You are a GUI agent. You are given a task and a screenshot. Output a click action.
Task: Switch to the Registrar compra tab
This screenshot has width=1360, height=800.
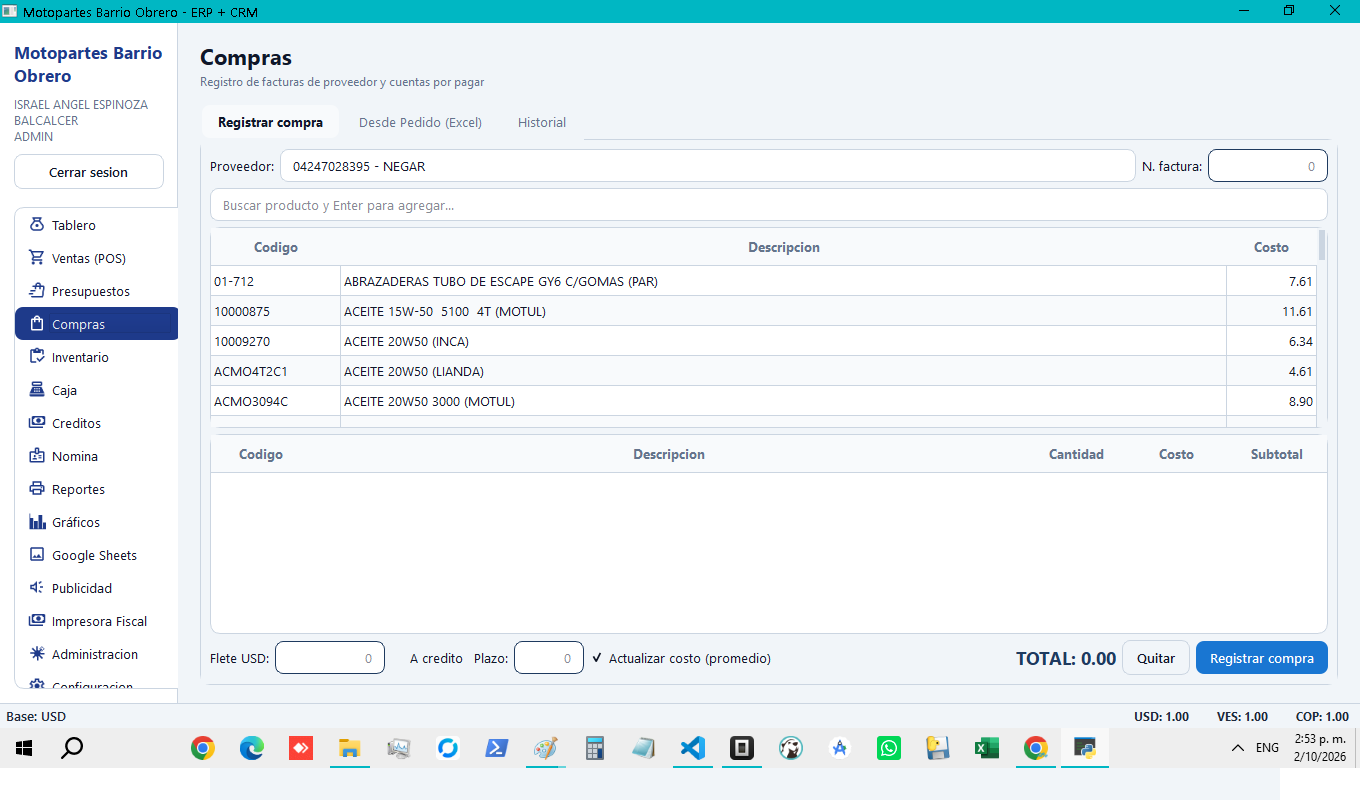pyautogui.click(x=270, y=122)
